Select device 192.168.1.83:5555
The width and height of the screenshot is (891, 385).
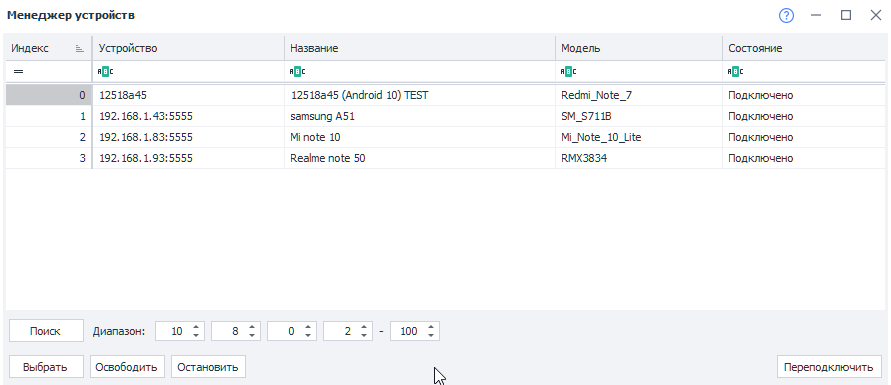point(188,137)
